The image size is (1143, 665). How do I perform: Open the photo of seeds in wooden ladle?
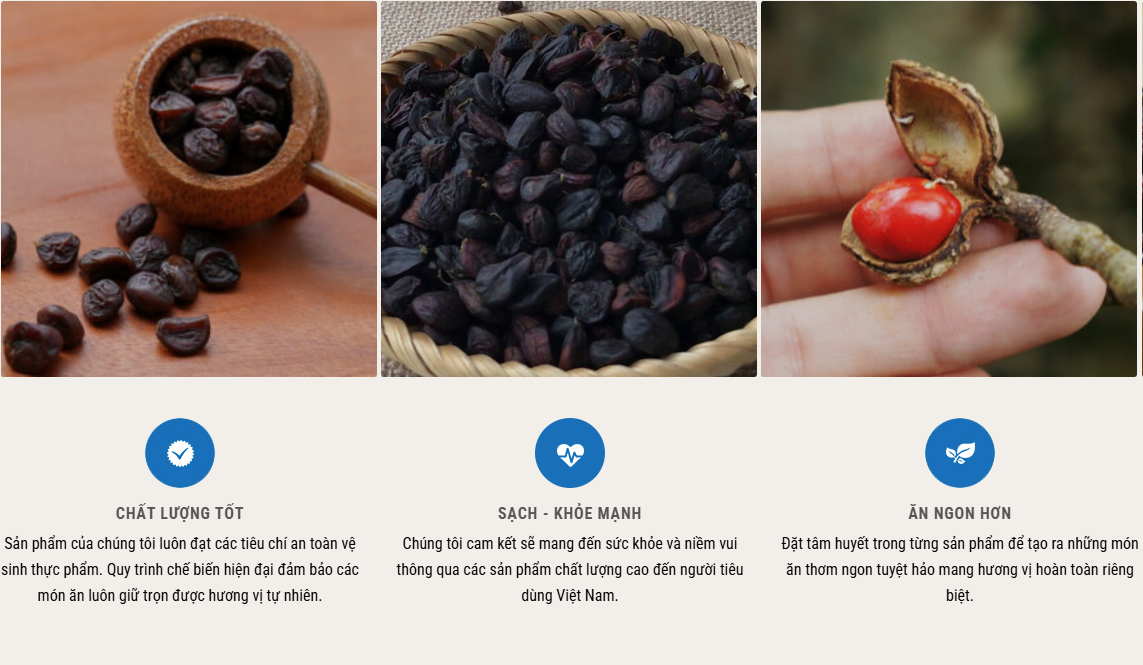189,189
